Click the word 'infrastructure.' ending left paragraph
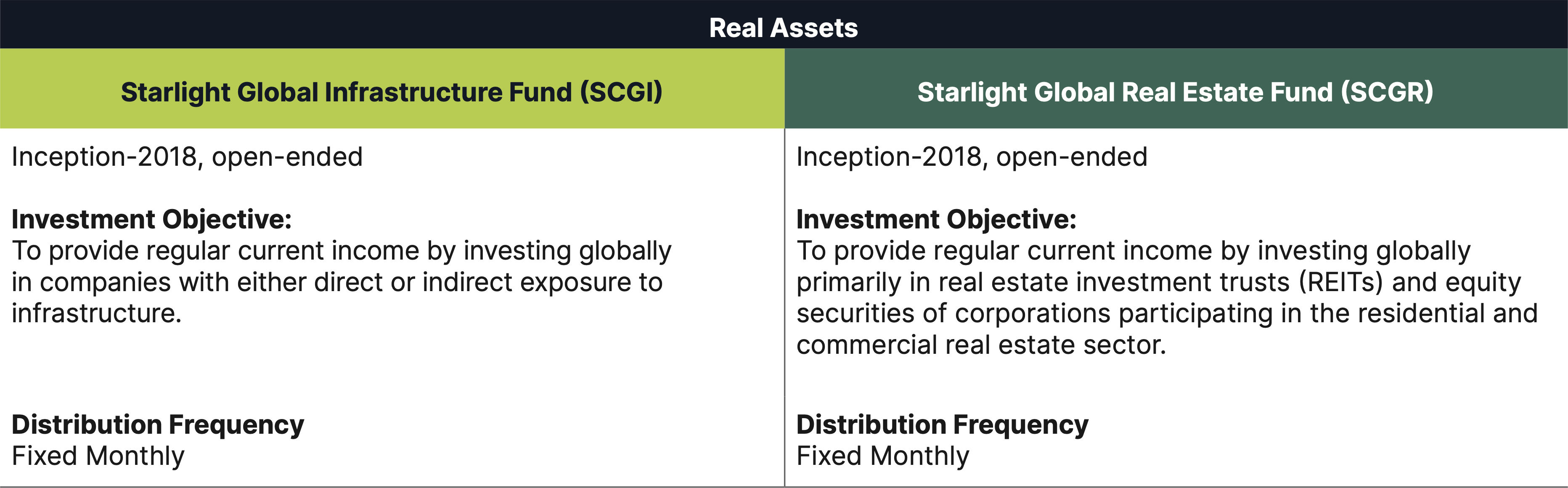Screen dimensions: 1568x488 96,314
